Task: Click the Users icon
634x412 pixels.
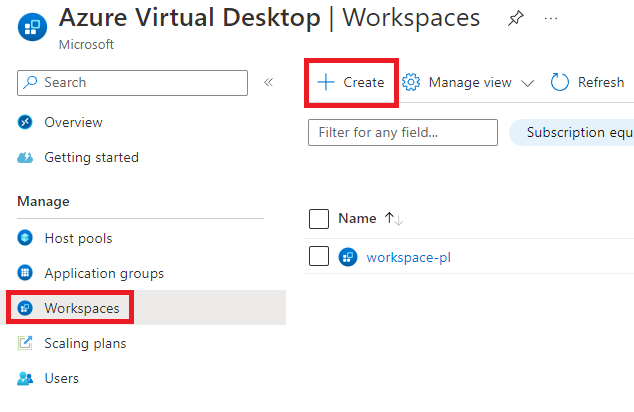Action: pyautogui.click(x=25, y=378)
